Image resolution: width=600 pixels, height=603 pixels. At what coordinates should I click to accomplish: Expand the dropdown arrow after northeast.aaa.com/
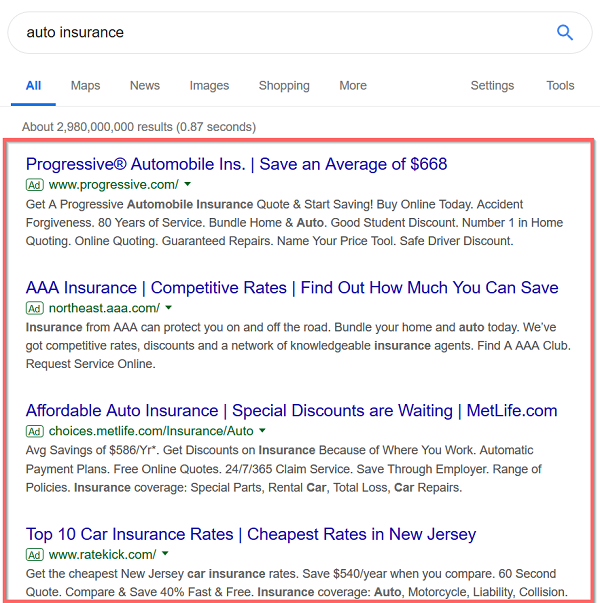(168, 308)
